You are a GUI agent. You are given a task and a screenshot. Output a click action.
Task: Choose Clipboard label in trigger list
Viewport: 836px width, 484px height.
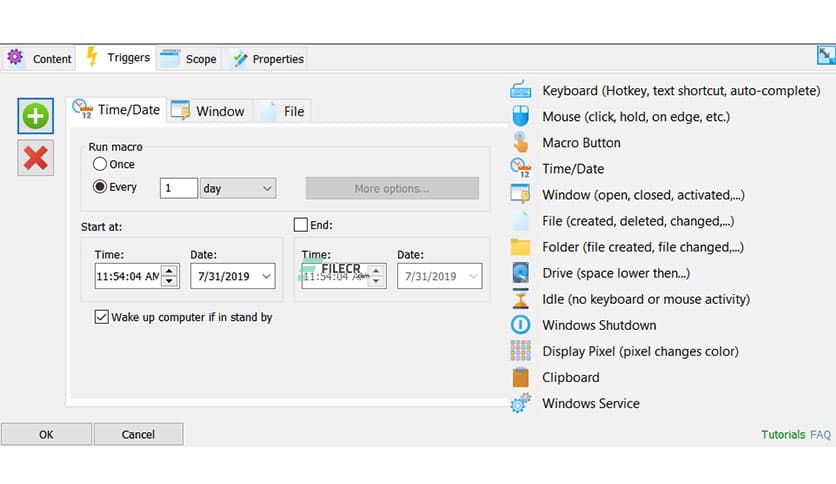pos(570,377)
